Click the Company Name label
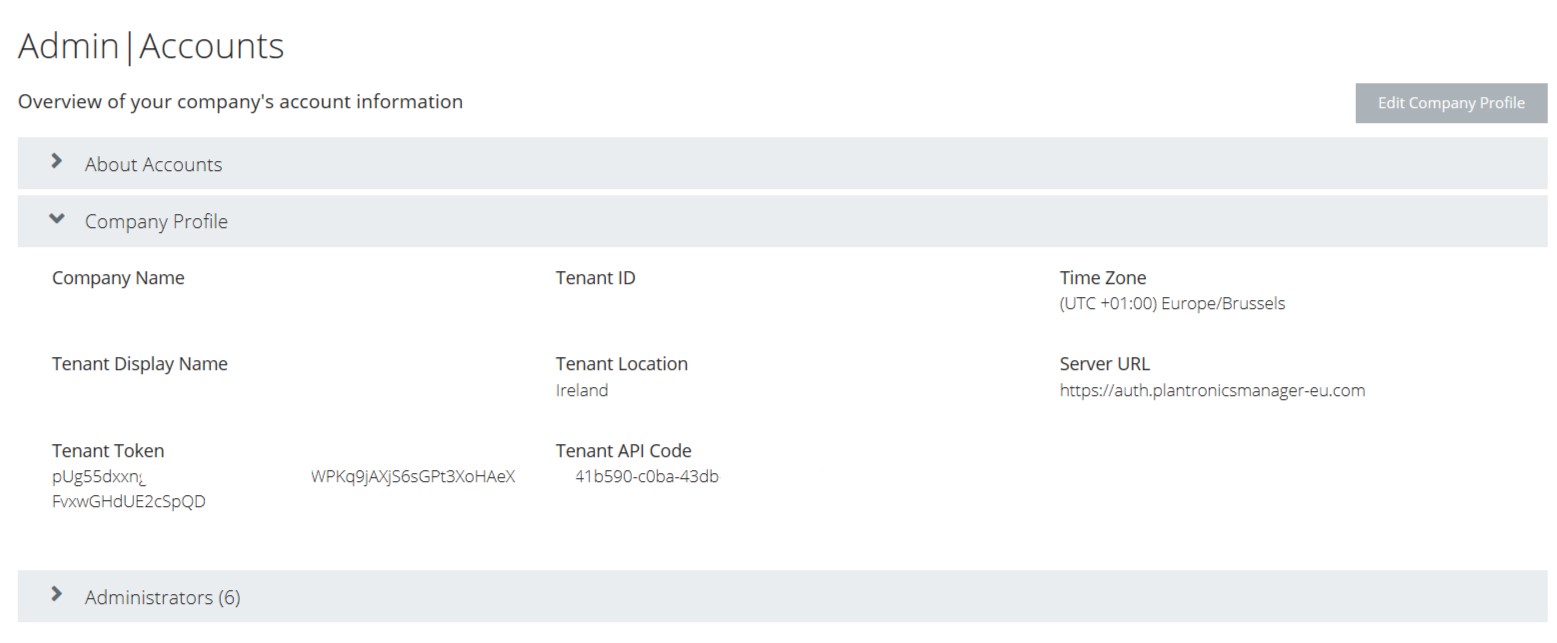The width and height of the screenshot is (1557, 643). point(118,278)
